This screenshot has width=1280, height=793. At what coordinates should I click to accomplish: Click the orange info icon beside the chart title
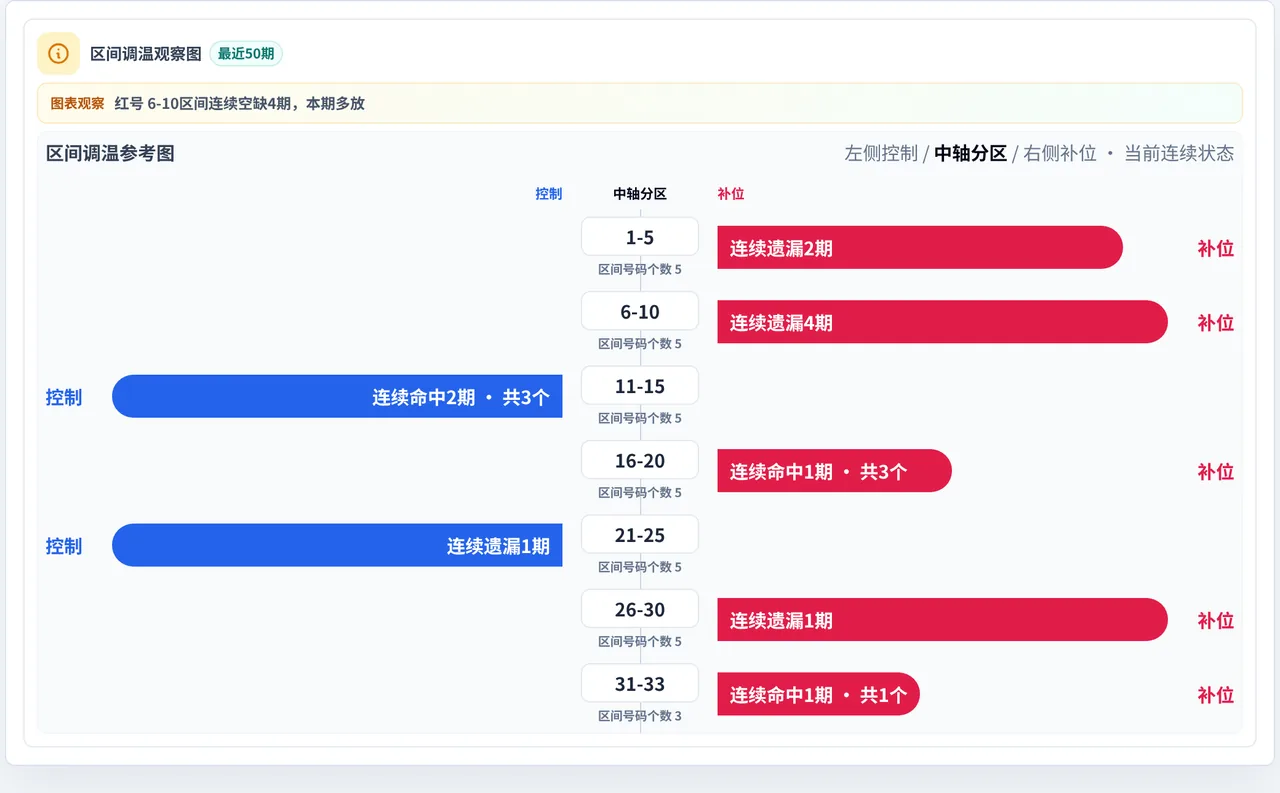pyautogui.click(x=58, y=53)
